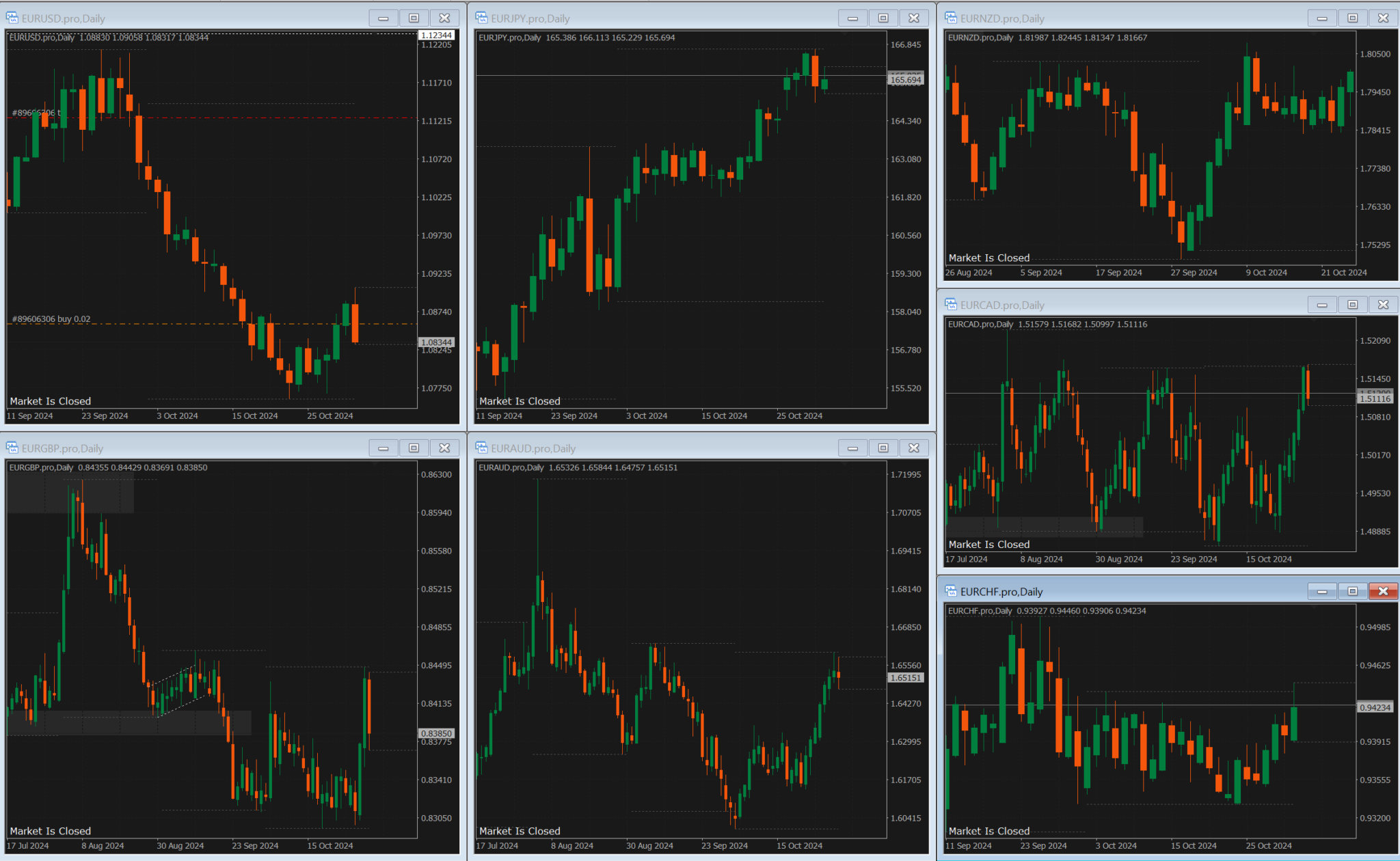Viewport: 1400px width, 861px height.
Task: Minimize the EURAUD.pro Daily chart window
Action: (852, 448)
